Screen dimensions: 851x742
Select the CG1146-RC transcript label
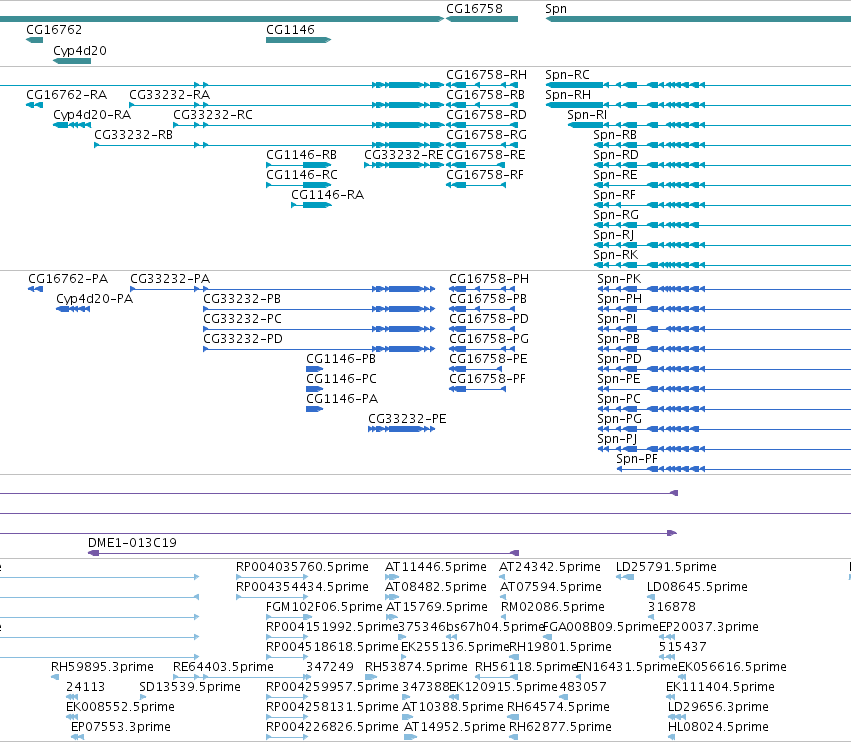coord(302,175)
